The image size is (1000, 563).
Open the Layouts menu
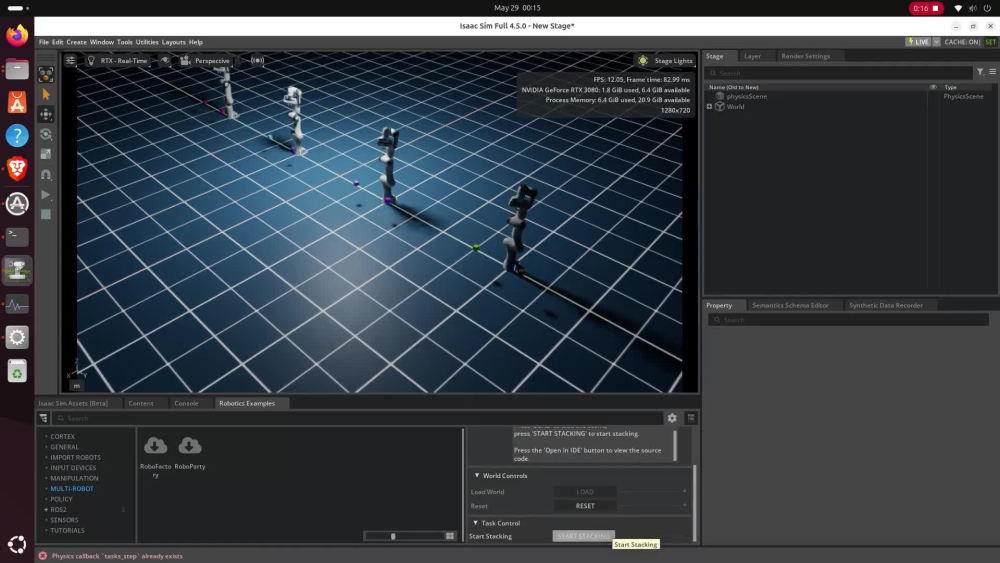click(x=173, y=42)
